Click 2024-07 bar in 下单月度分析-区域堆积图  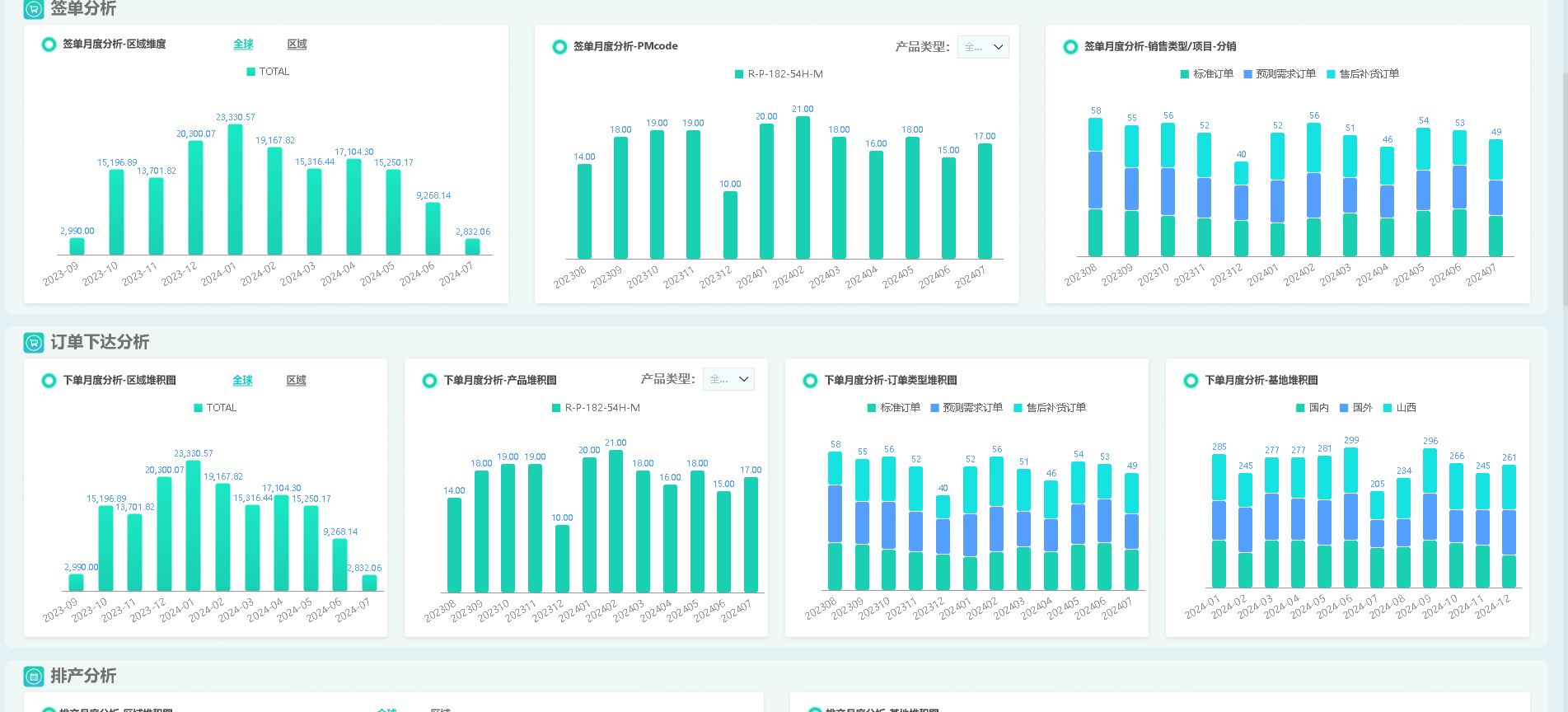click(369, 583)
